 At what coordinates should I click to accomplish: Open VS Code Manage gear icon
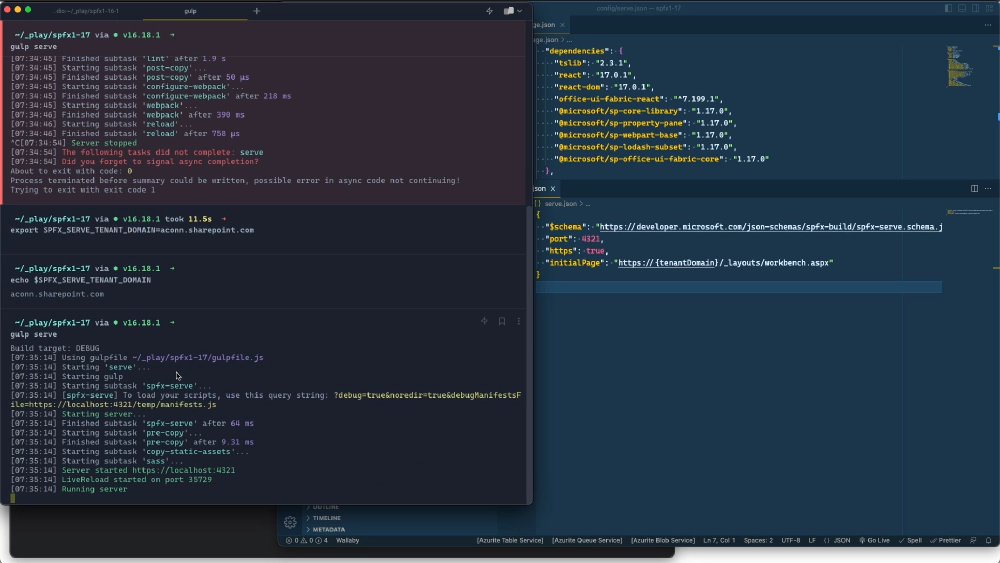(290, 522)
